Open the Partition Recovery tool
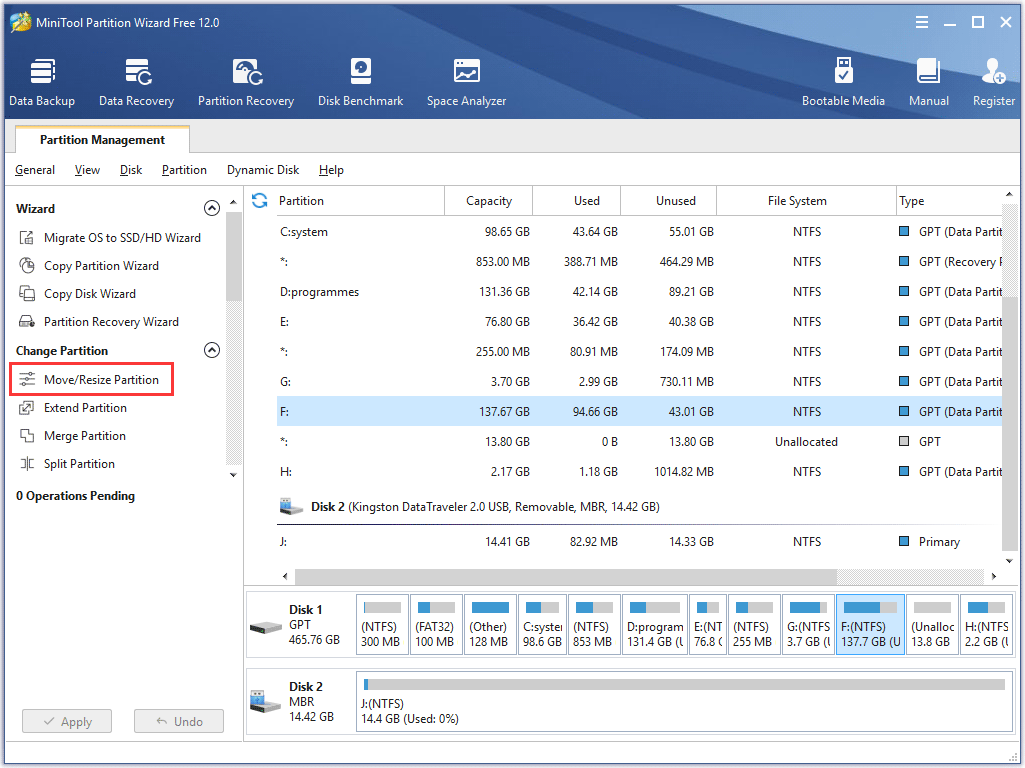This screenshot has height=768, width=1025. click(246, 80)
